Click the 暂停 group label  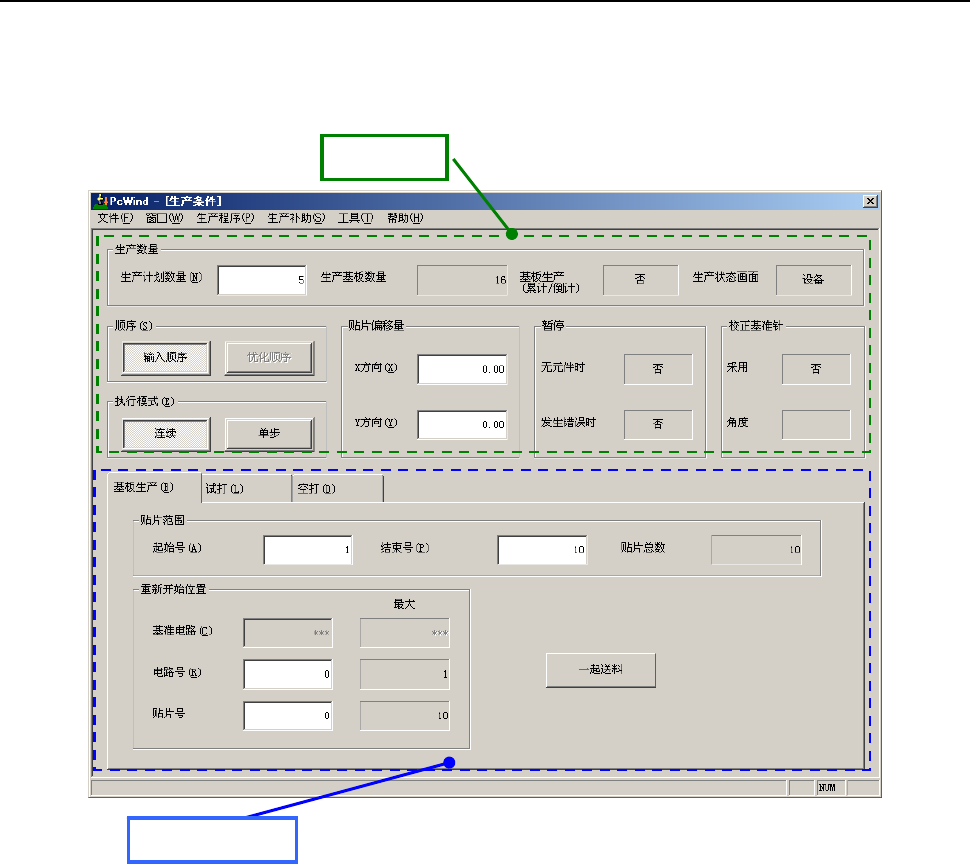pyautogui.click(x=553, y=325)
